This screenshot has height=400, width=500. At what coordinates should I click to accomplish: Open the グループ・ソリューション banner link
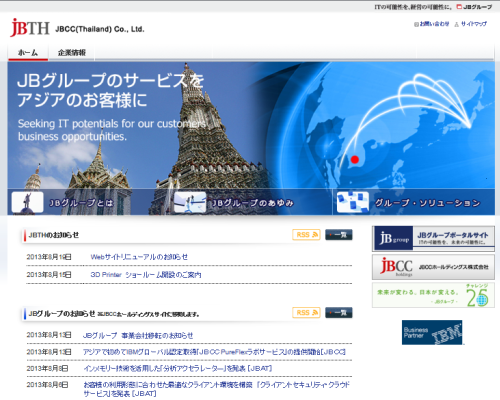click(x=428, y=203)
